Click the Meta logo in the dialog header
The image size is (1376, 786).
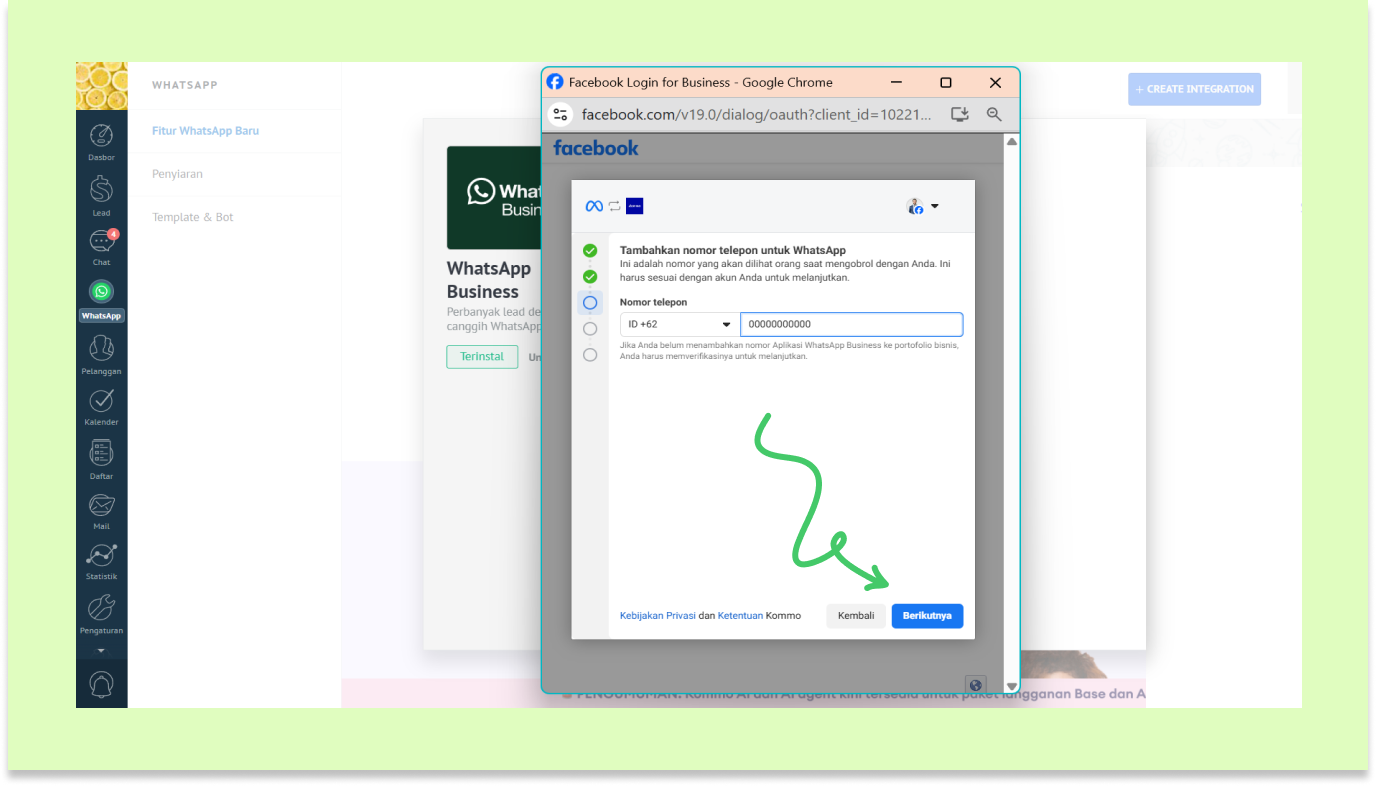point(594,206)
